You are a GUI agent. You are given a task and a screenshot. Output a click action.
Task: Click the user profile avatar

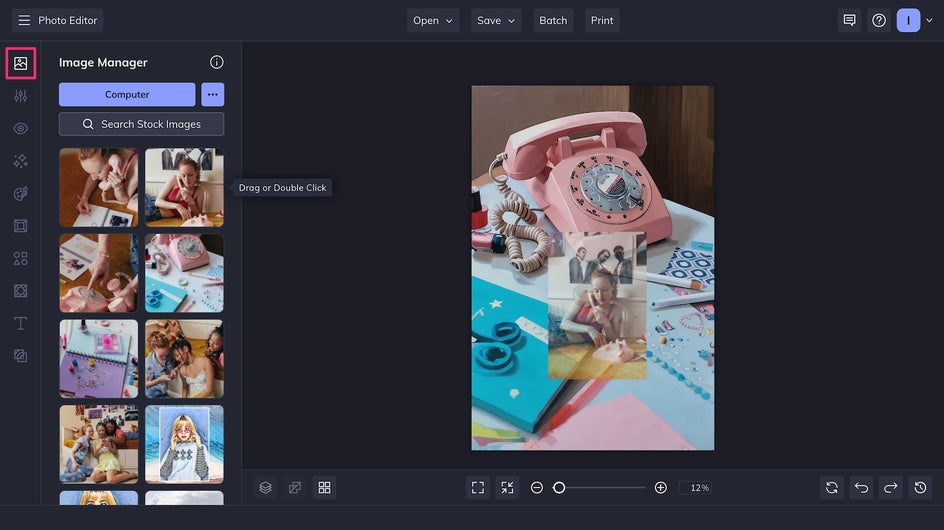[908, 20]
